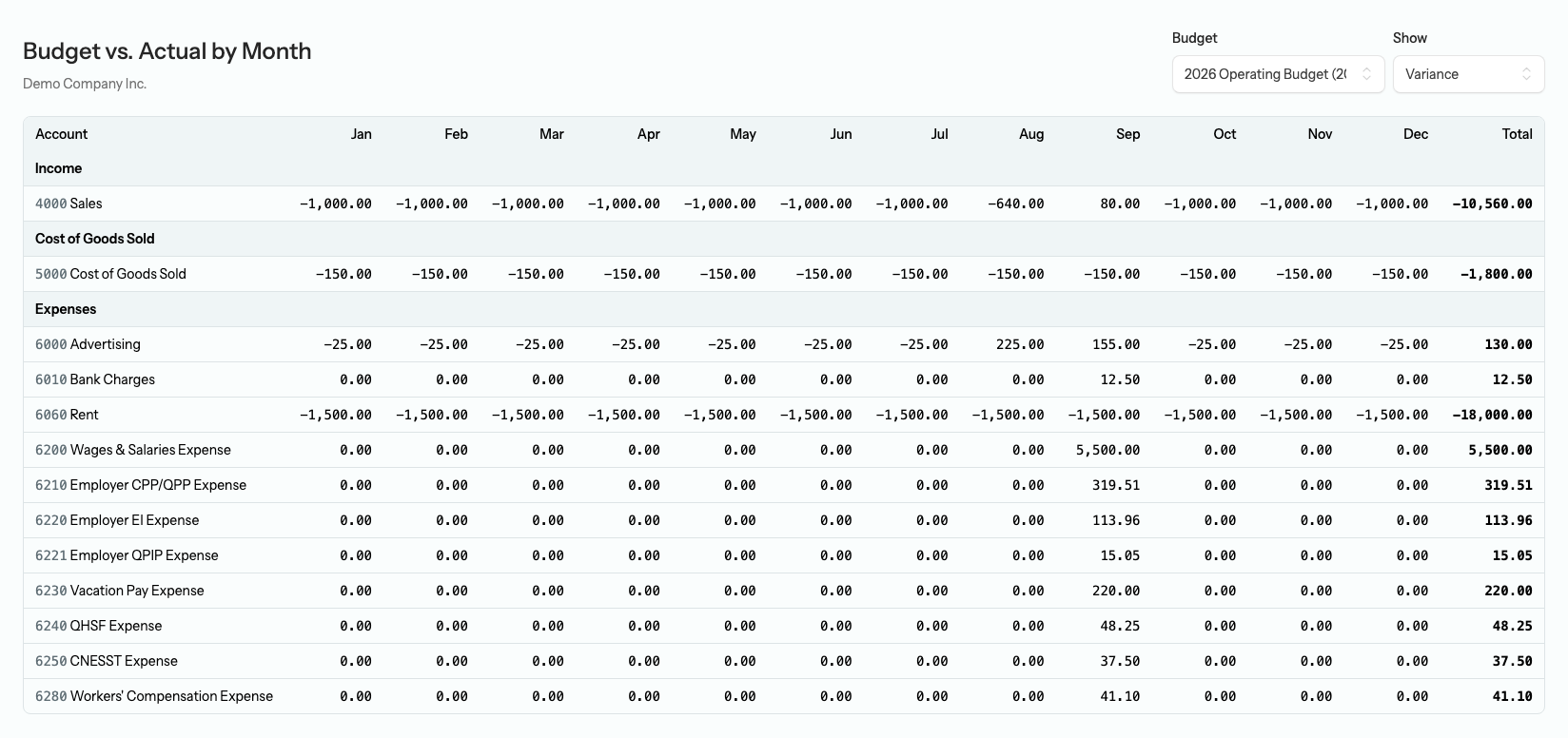This screenshot has height=738, width=1568.
Task: Select 6230 Vacation Pay Expense account
Action: [120, 591]
